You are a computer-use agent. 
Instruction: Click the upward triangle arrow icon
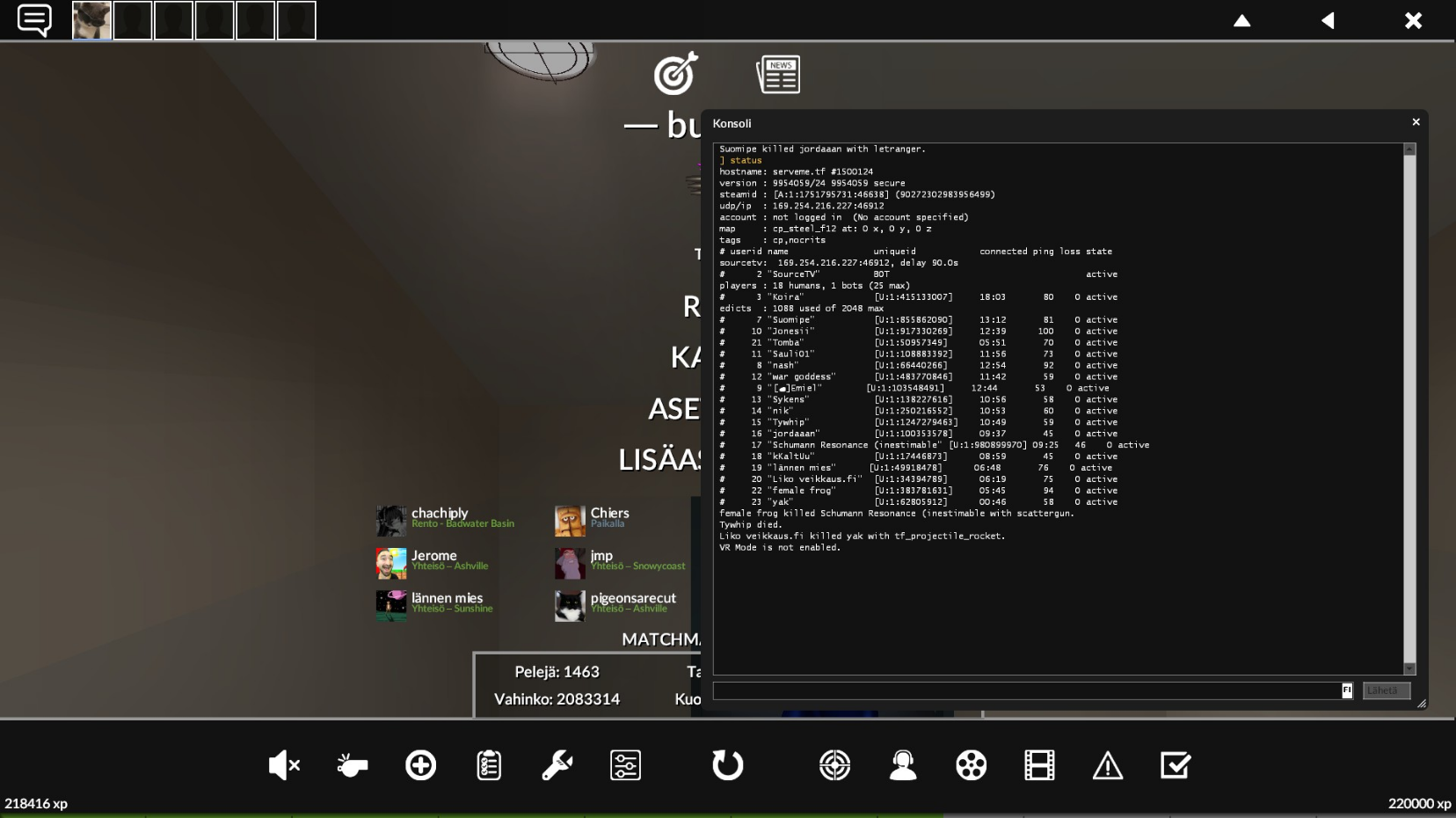[1241, 20]
